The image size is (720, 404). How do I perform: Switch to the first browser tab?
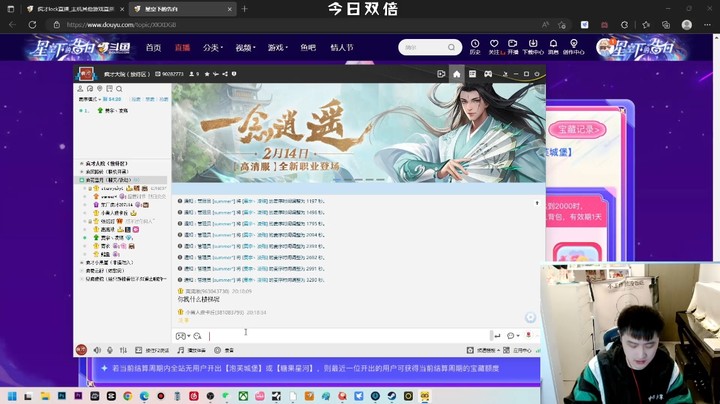pyautogui.click(x=75, y=9)
